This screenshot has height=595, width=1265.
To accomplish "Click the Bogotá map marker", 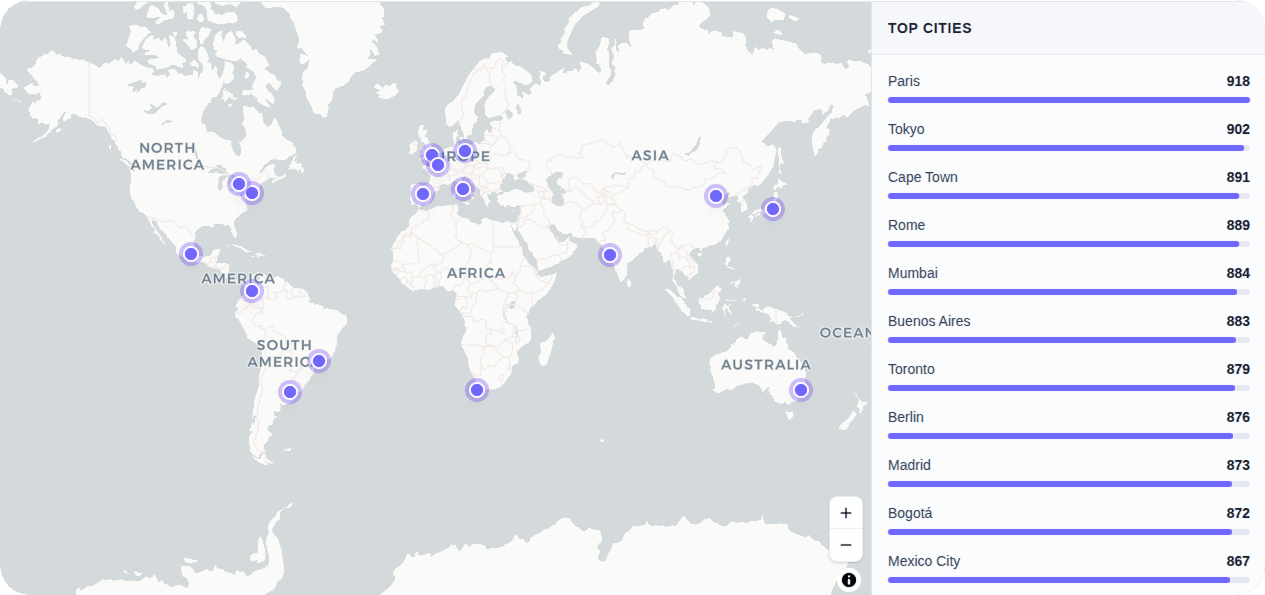I will pyautogui.click(x=252, y=292).
